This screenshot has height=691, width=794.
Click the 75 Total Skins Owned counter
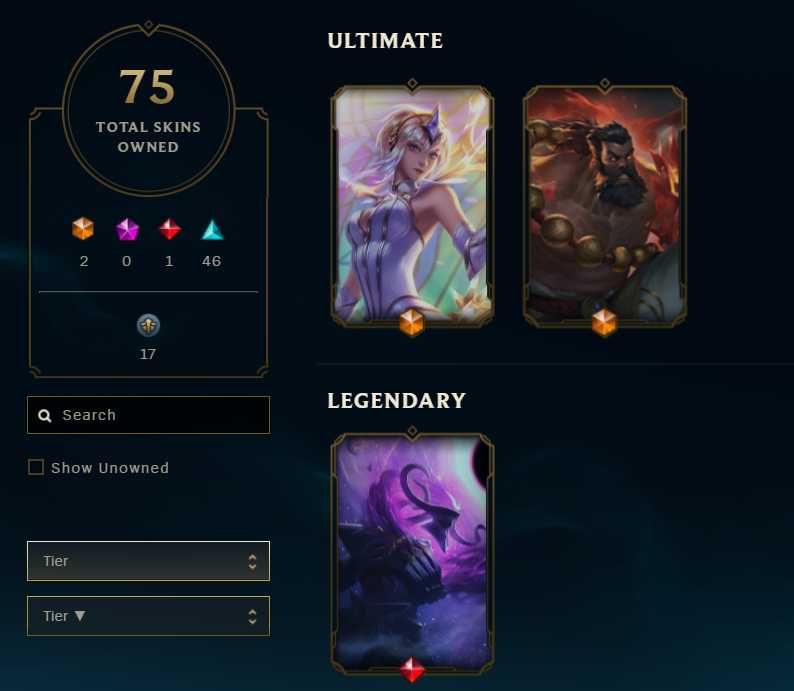[x=148, y=109]
